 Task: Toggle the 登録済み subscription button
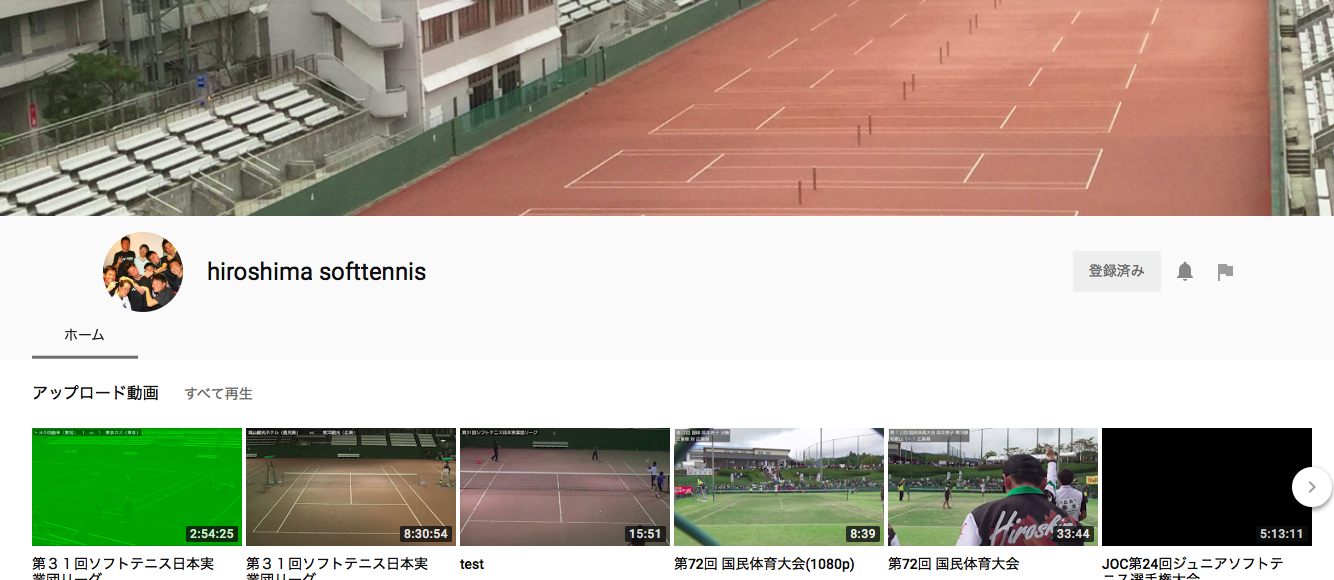1117,271
